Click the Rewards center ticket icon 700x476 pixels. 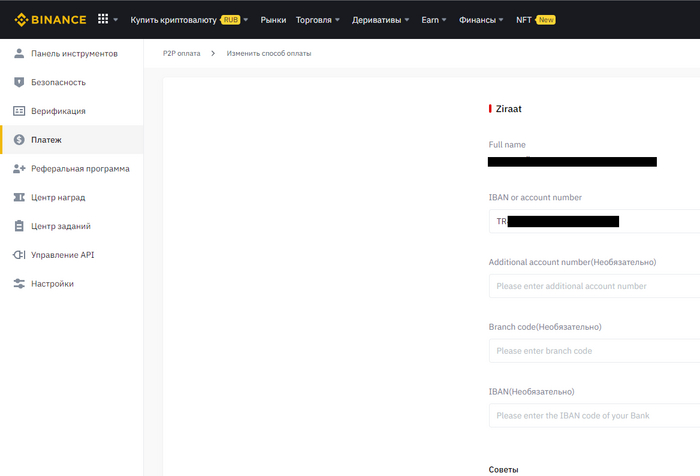click(x=19, y=197)
